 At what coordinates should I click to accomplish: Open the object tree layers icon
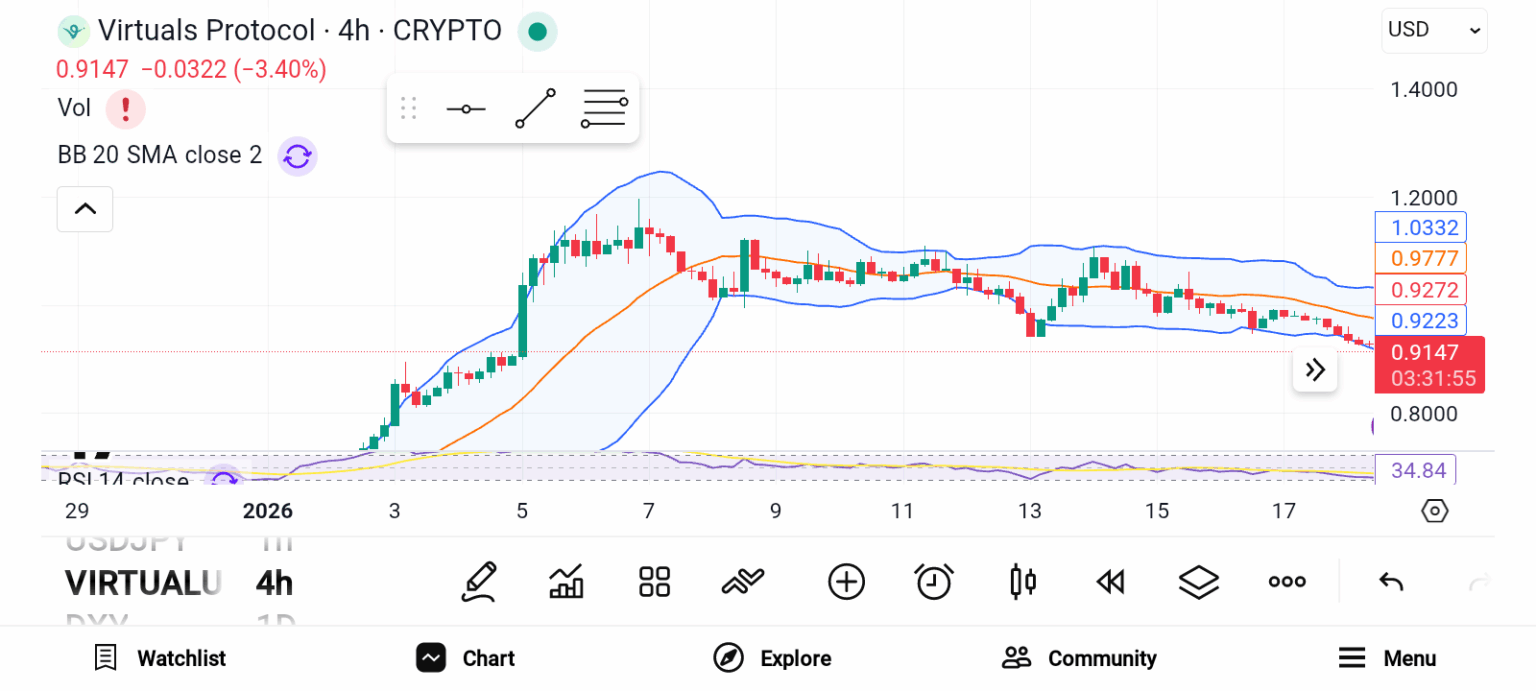(1198, 581)
